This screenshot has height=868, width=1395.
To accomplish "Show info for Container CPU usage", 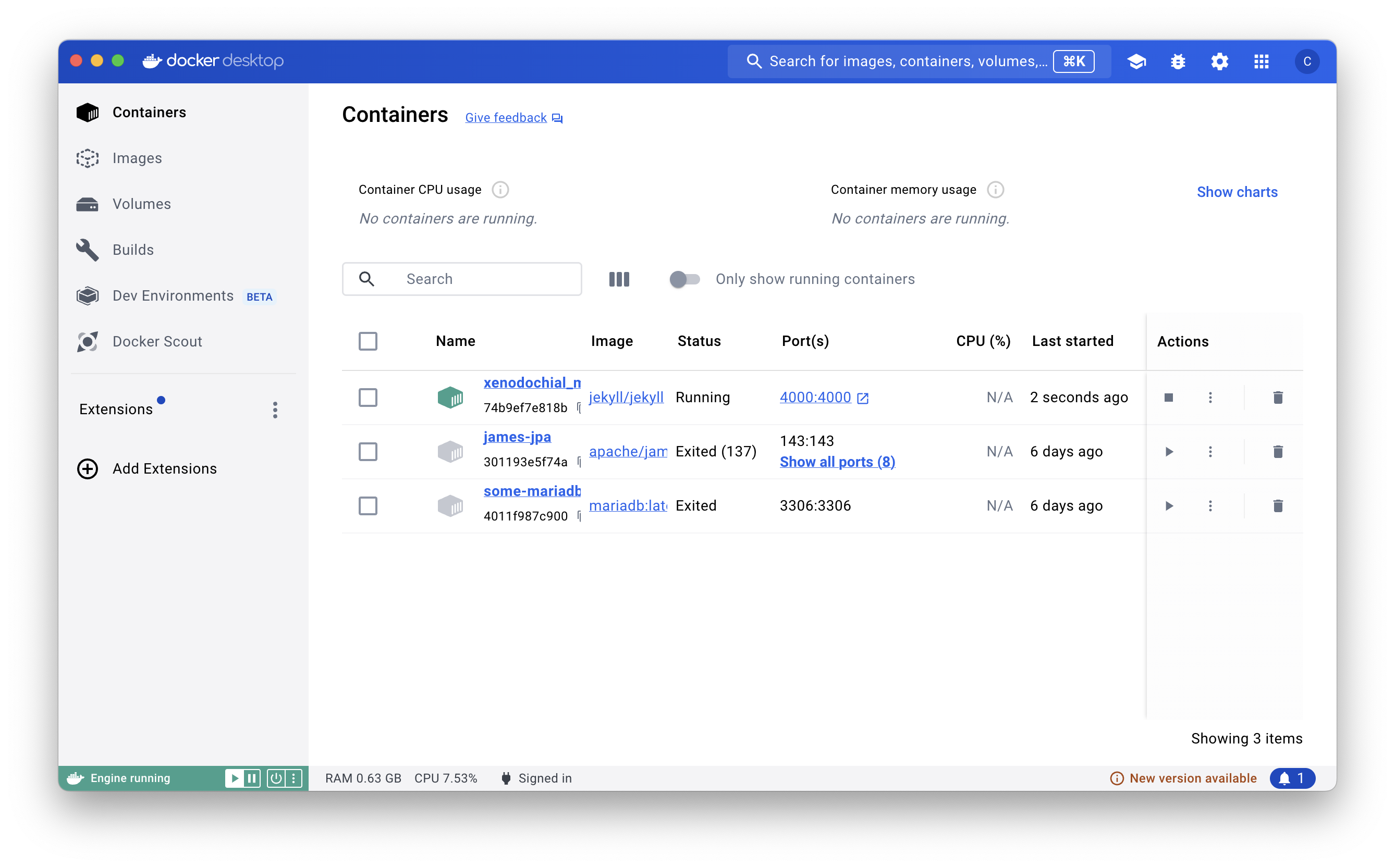I will [500, 190].
